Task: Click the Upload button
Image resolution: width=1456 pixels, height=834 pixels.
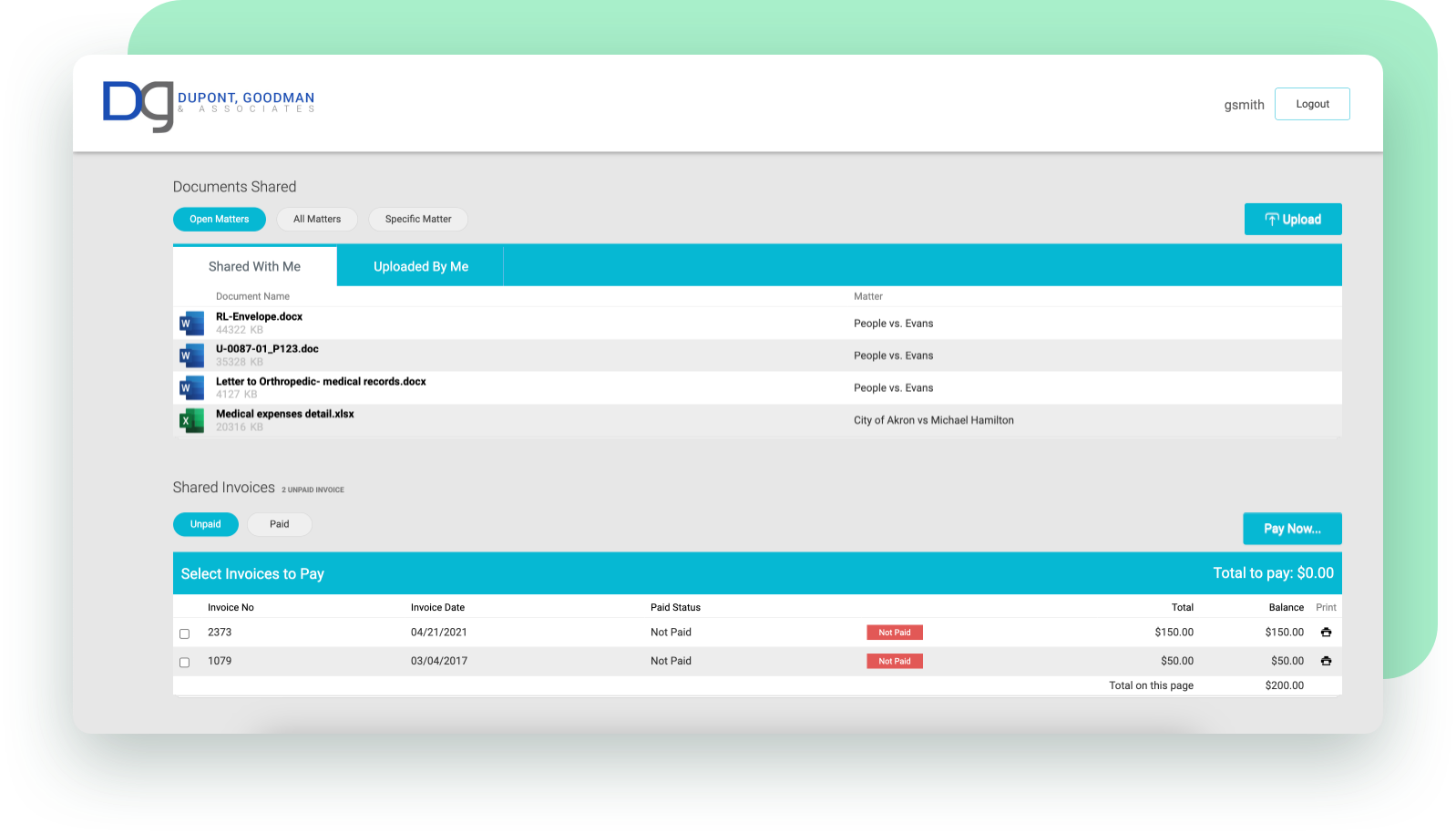Action: (1293, 220)
